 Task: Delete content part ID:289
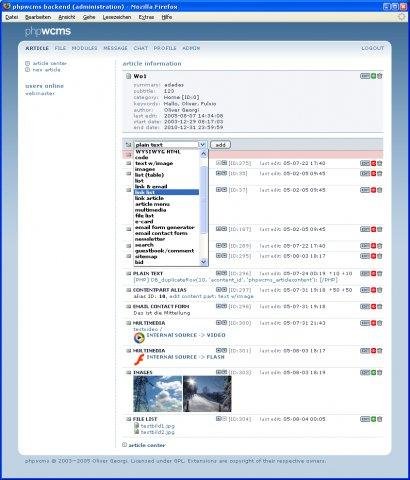pos(380,246)
